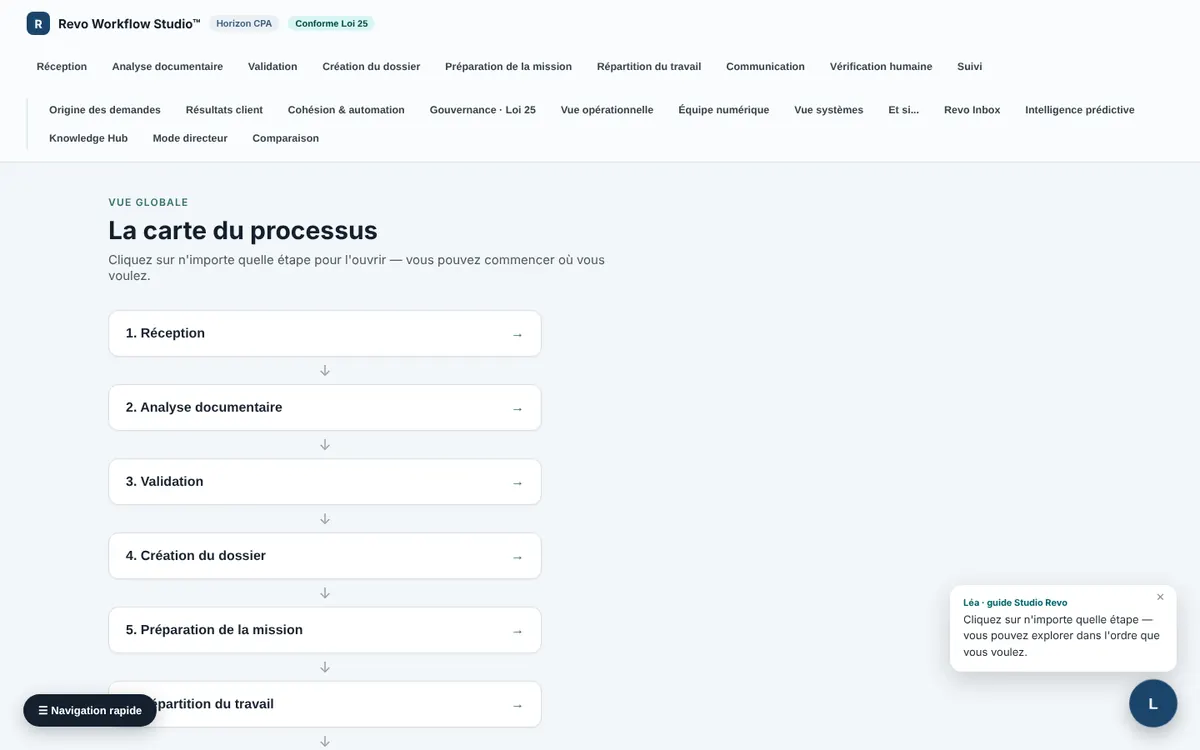Click the 'VUE GLOBALE' label

tap(148, 202)
